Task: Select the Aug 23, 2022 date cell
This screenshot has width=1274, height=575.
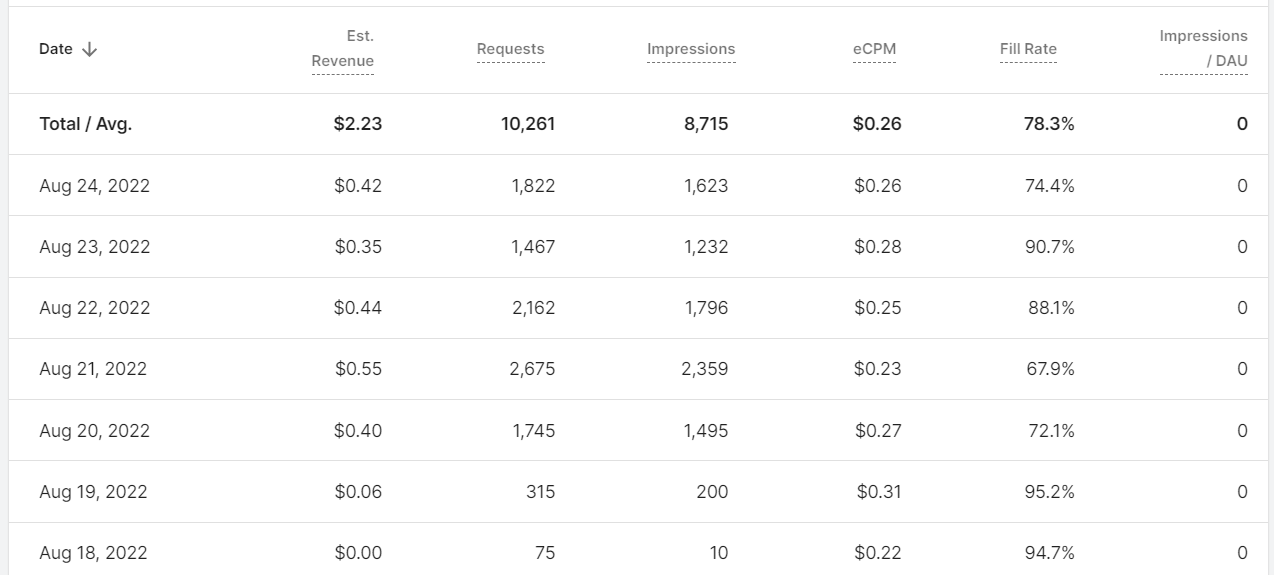Action: point(95,247)
